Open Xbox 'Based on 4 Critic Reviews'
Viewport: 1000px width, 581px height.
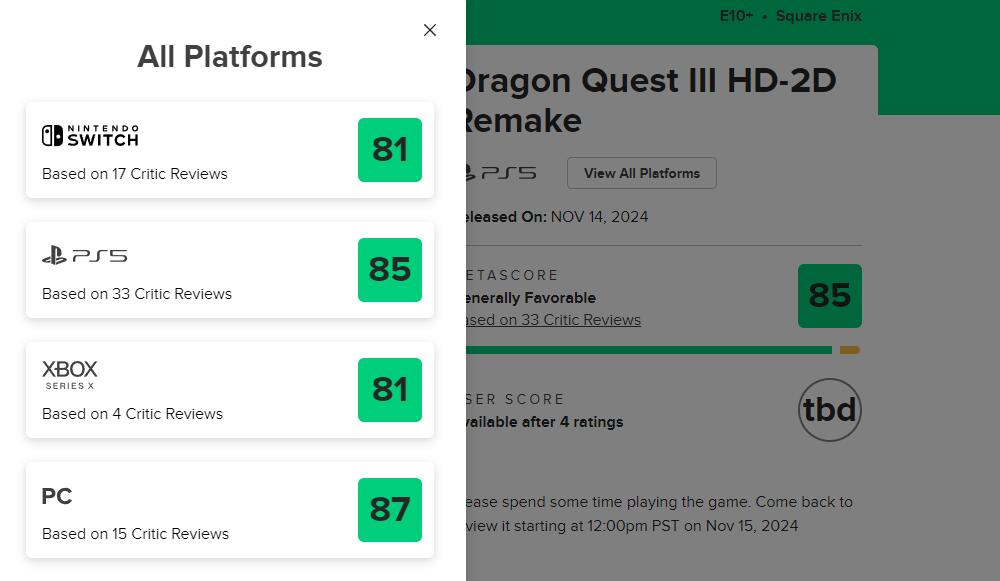[x=133, y=414]
